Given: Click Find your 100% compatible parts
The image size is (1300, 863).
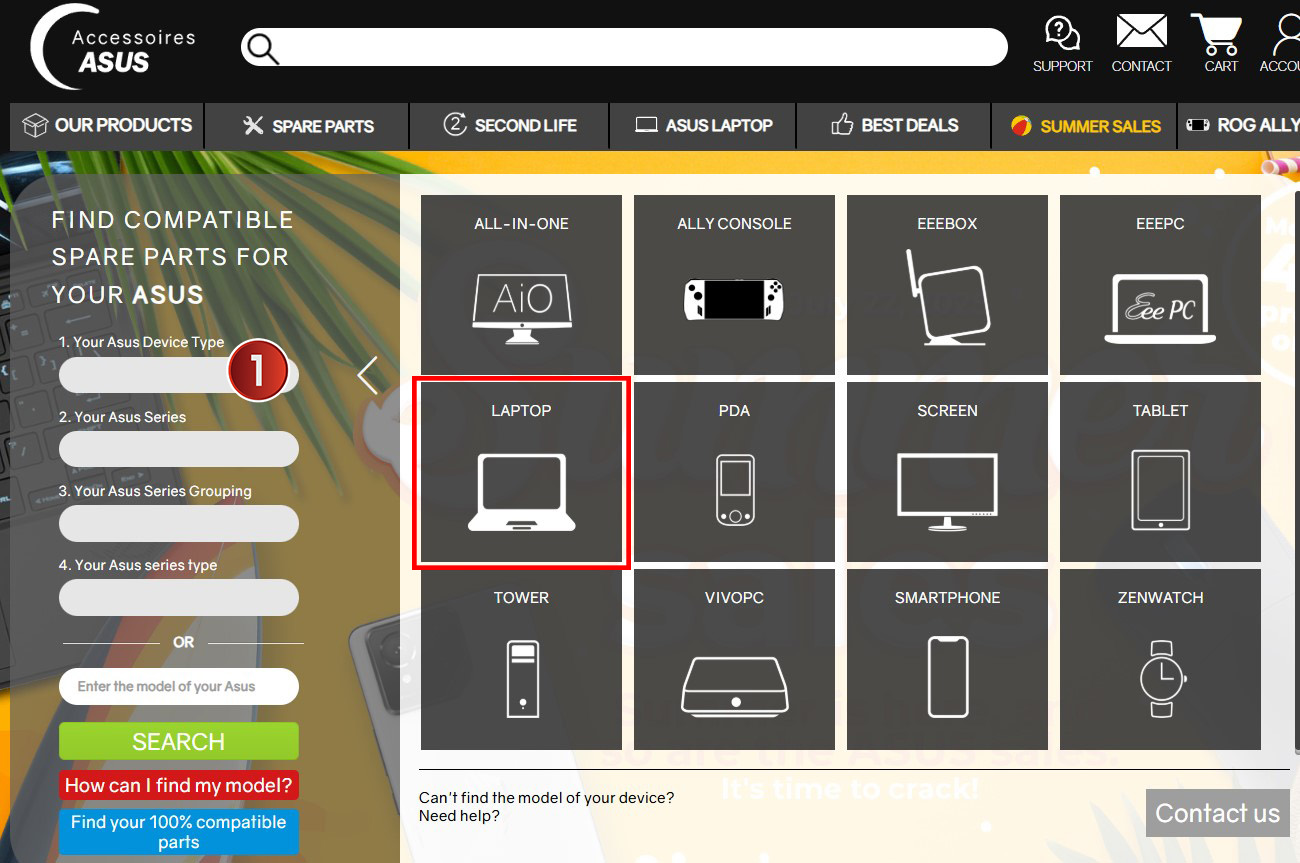Looking at the screenshot, I should point(179,832).
